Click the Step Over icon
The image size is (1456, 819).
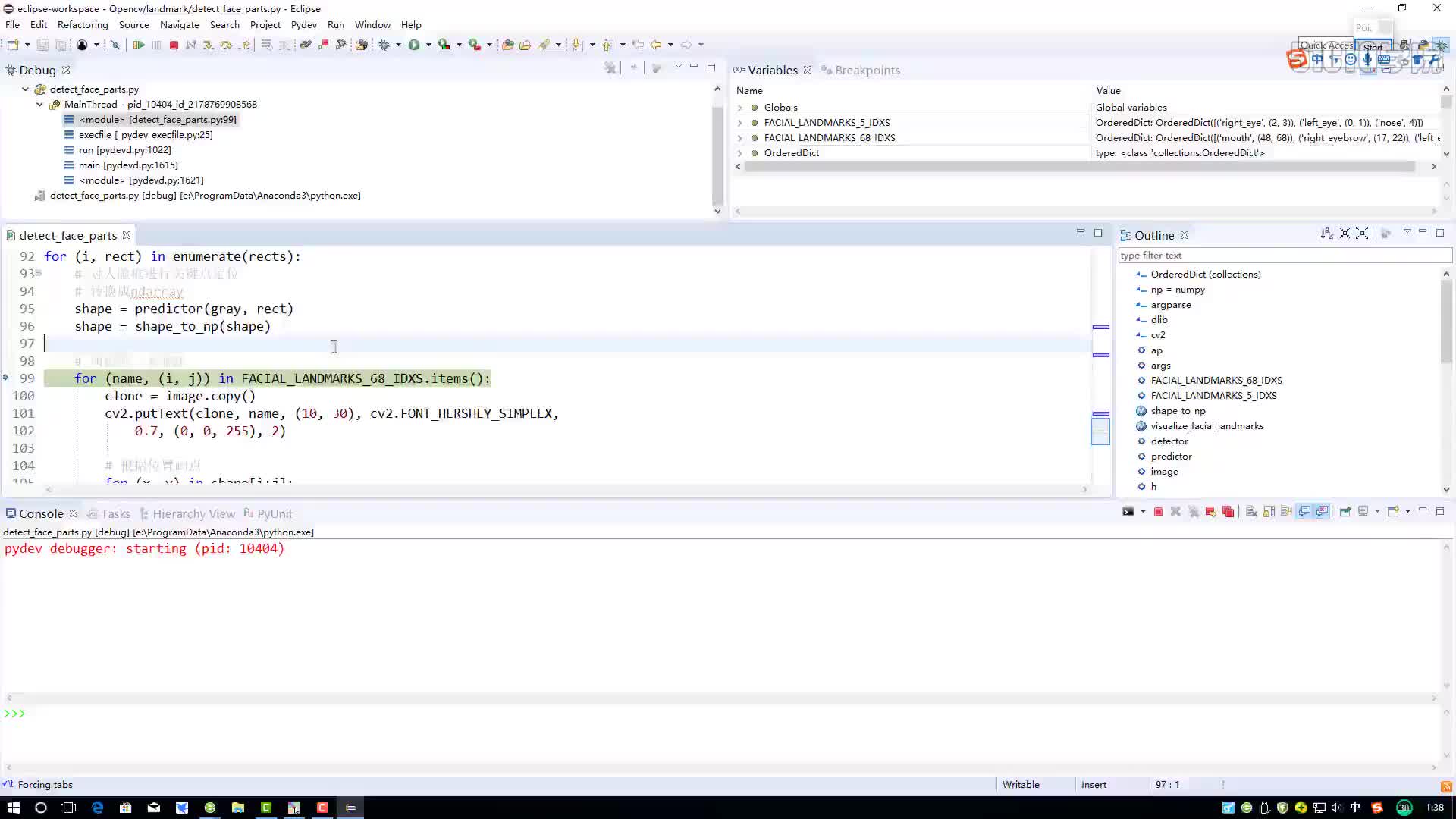(x=226, y=45)
